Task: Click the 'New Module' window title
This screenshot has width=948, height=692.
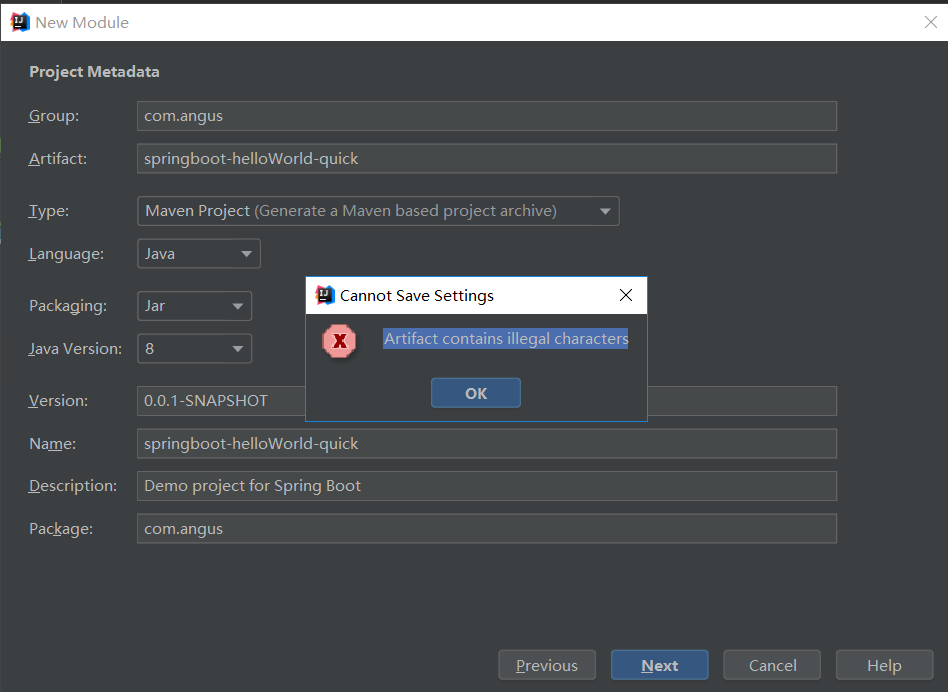Action: coord(82,22)
